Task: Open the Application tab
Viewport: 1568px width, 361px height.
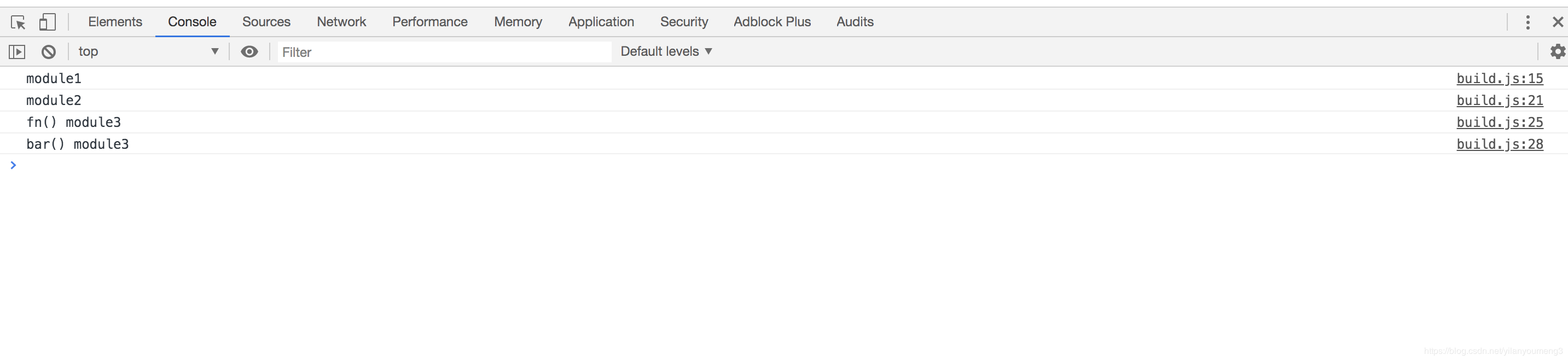Action: 601,22
